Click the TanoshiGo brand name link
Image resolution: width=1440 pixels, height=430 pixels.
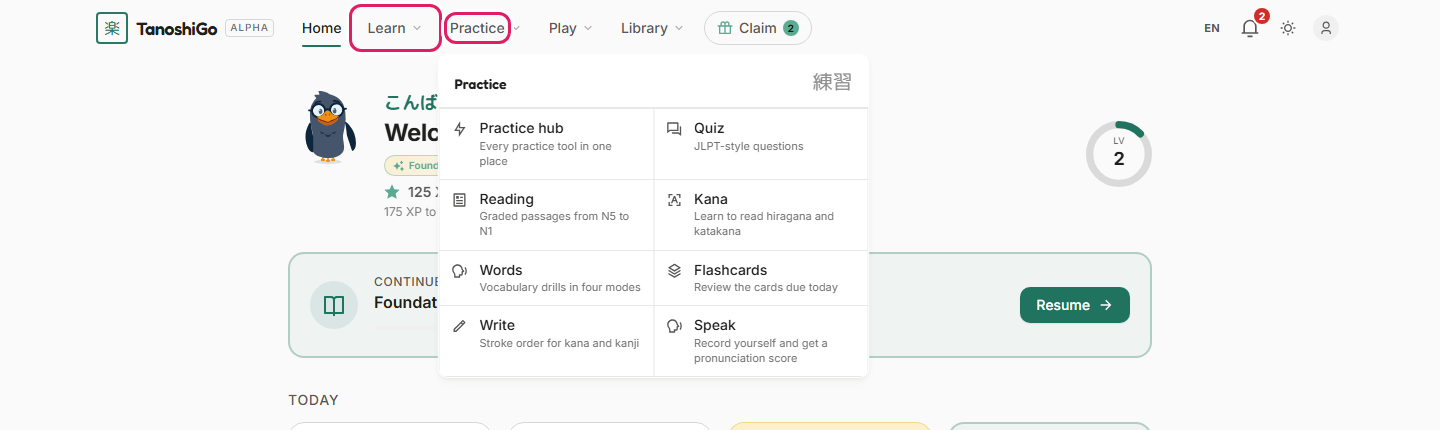(x=176, y=28)
